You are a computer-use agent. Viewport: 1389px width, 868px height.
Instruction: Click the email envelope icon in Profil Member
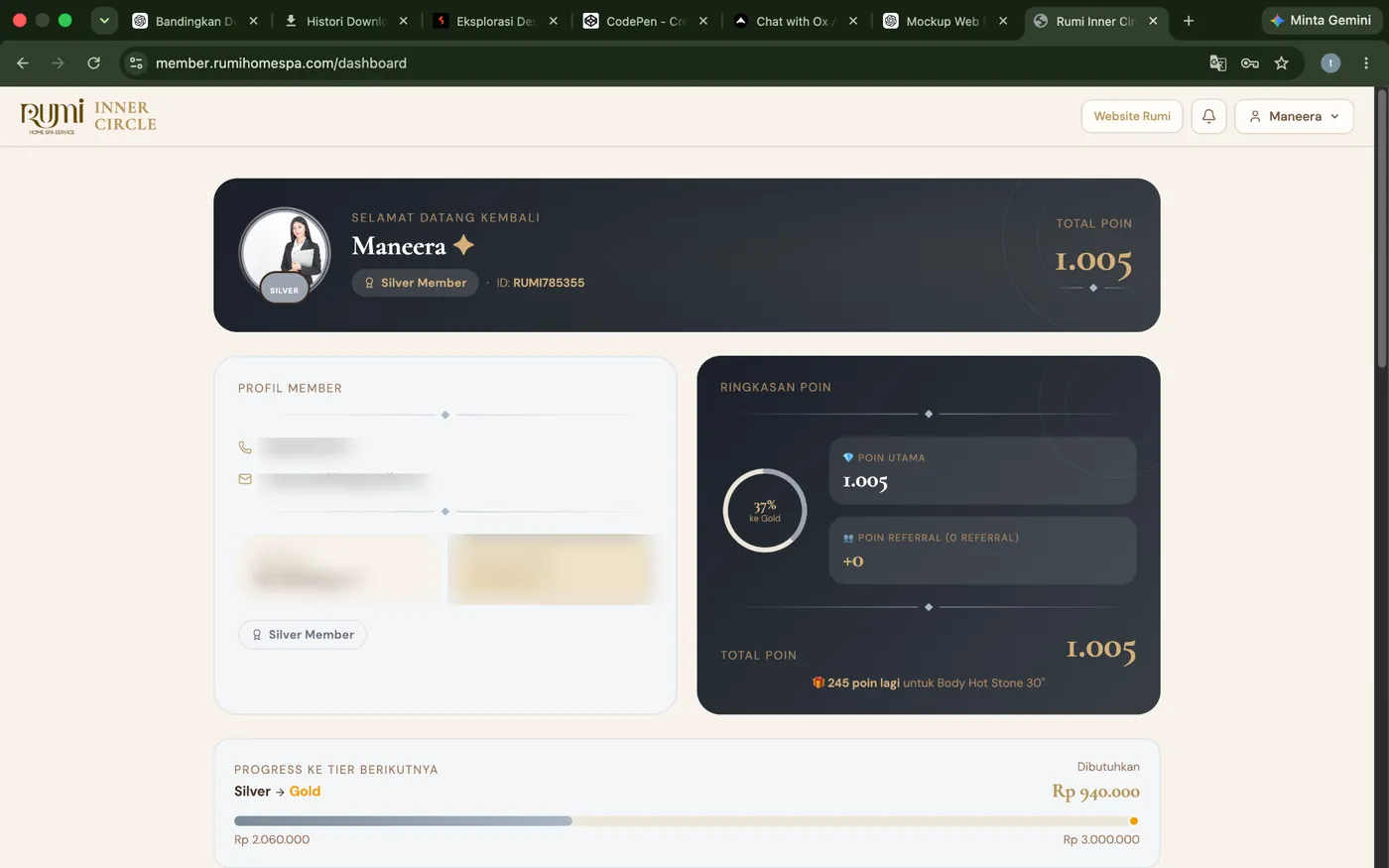pyautogui.click(x=245, y=479)
